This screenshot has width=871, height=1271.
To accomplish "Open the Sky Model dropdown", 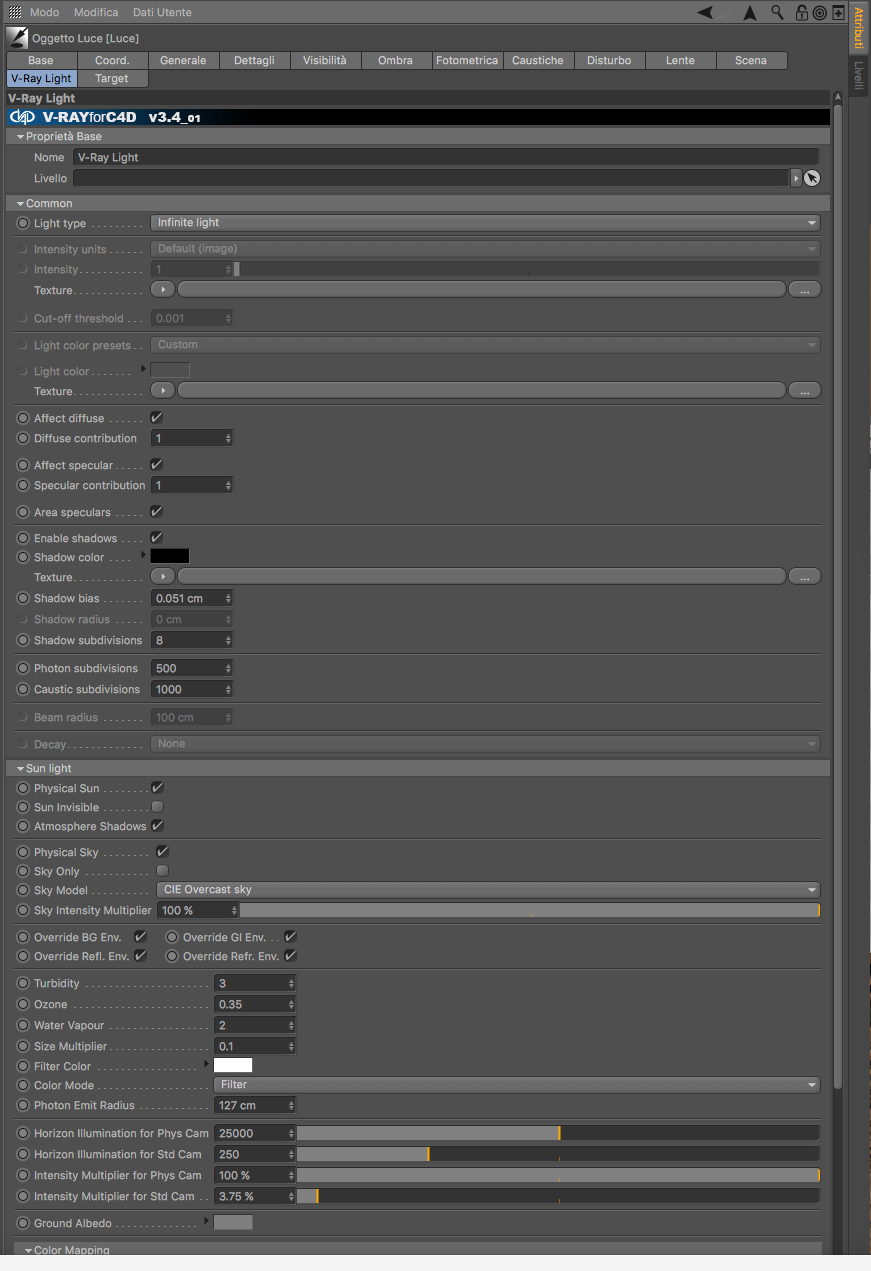I will (x=488, y=890).
